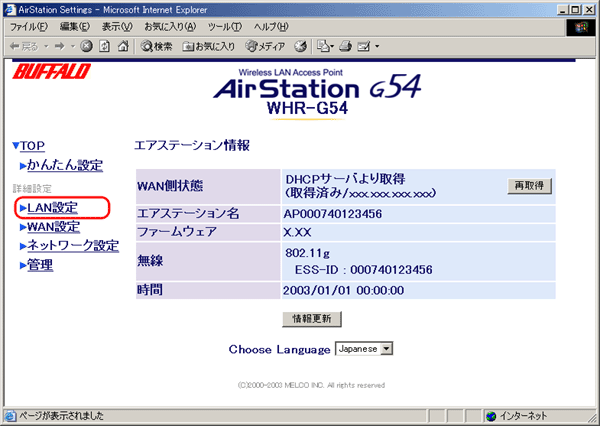Click the BUFFALO logo

(x=52, y=72)
